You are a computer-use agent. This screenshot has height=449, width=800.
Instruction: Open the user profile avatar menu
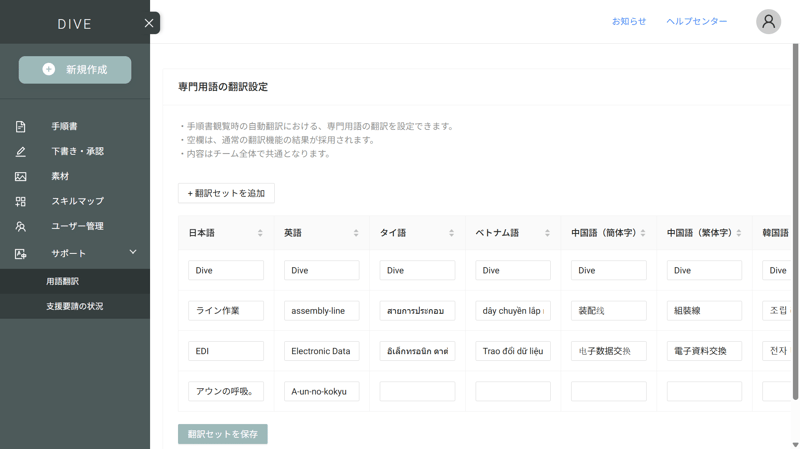(x=768, y=21)
